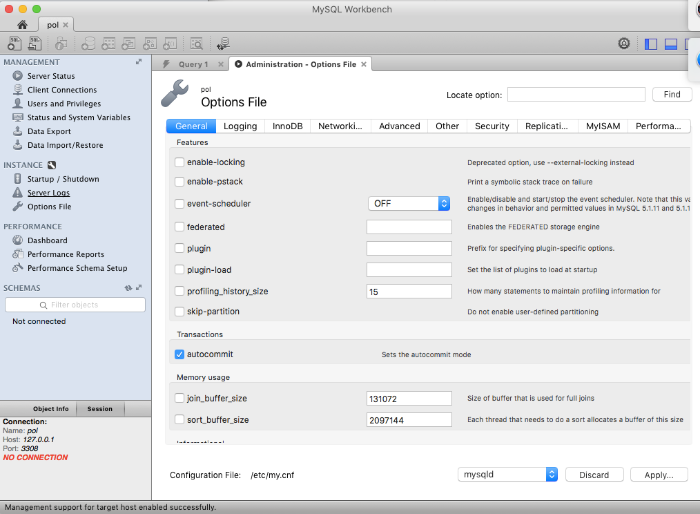Enable the skip-partition checkbox
This screenshot has width=700, height=514.
coord(179,311)
